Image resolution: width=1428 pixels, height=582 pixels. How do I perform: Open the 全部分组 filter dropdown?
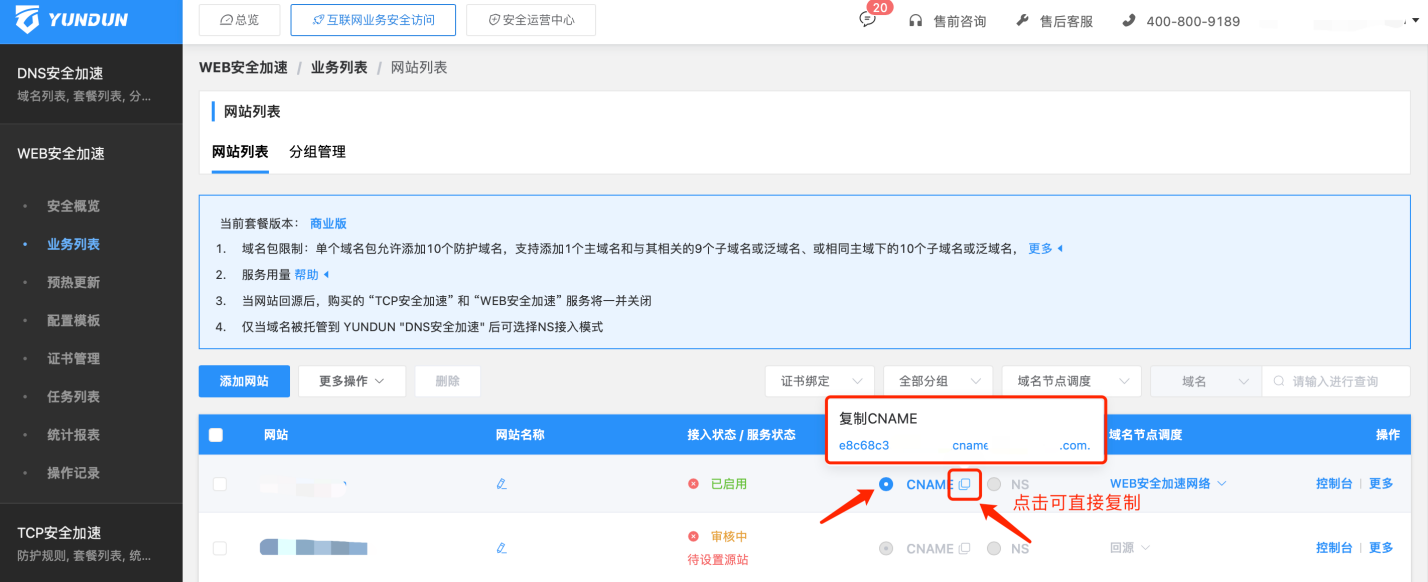pos(938,381)
